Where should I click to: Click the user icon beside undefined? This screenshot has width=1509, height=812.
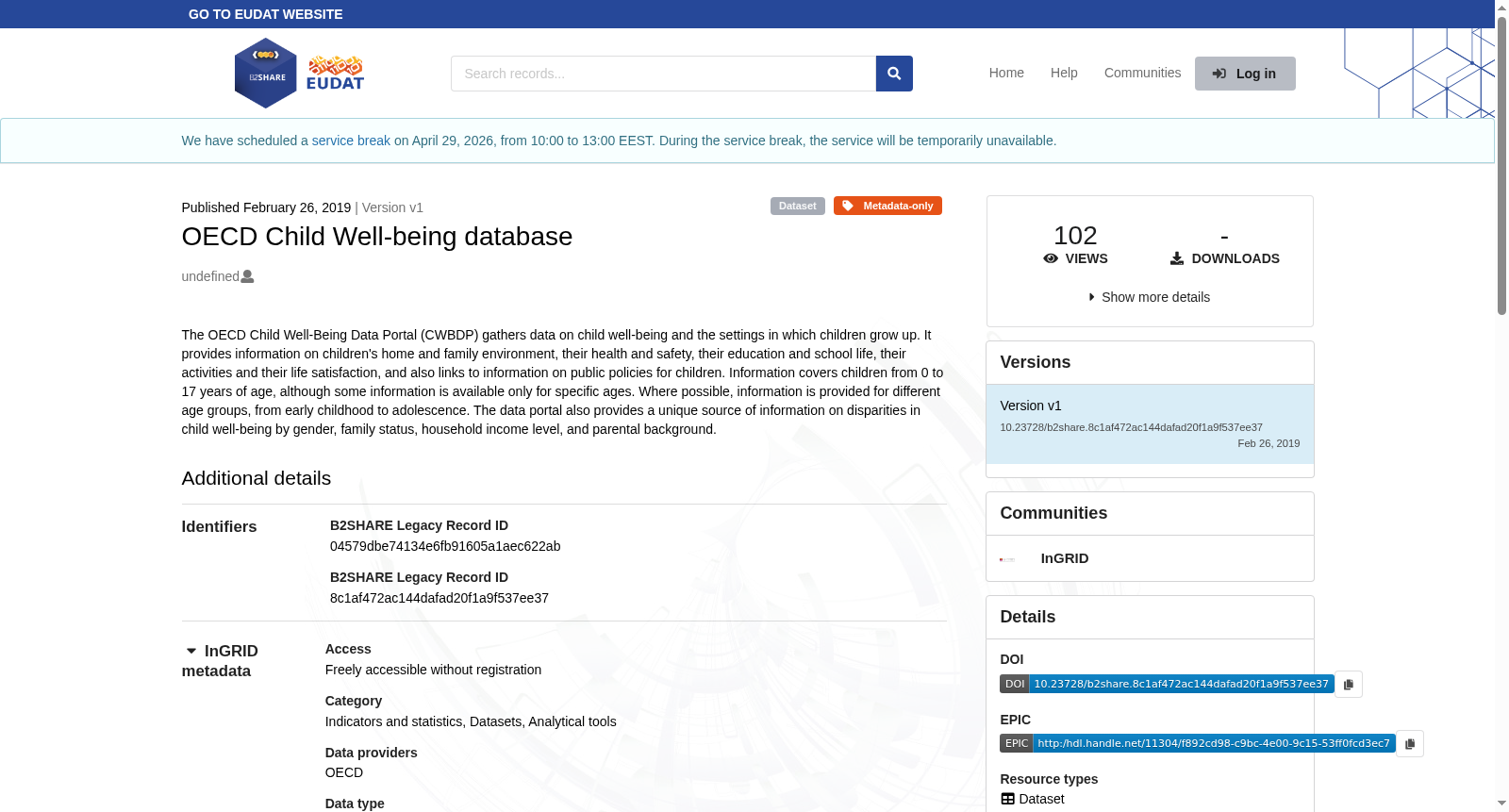(247, 276)
